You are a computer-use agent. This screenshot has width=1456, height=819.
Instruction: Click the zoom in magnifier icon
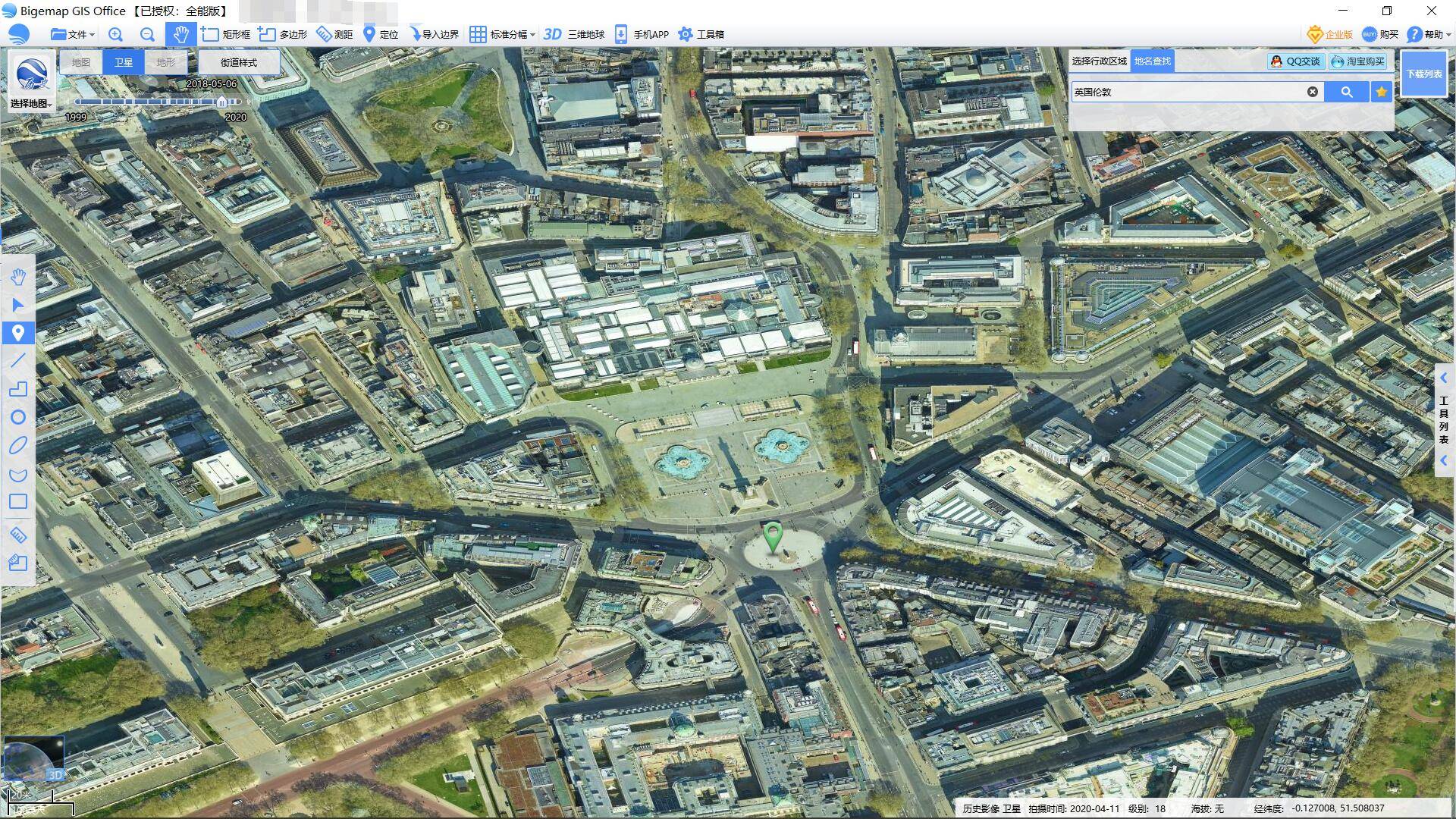[115, 34]
